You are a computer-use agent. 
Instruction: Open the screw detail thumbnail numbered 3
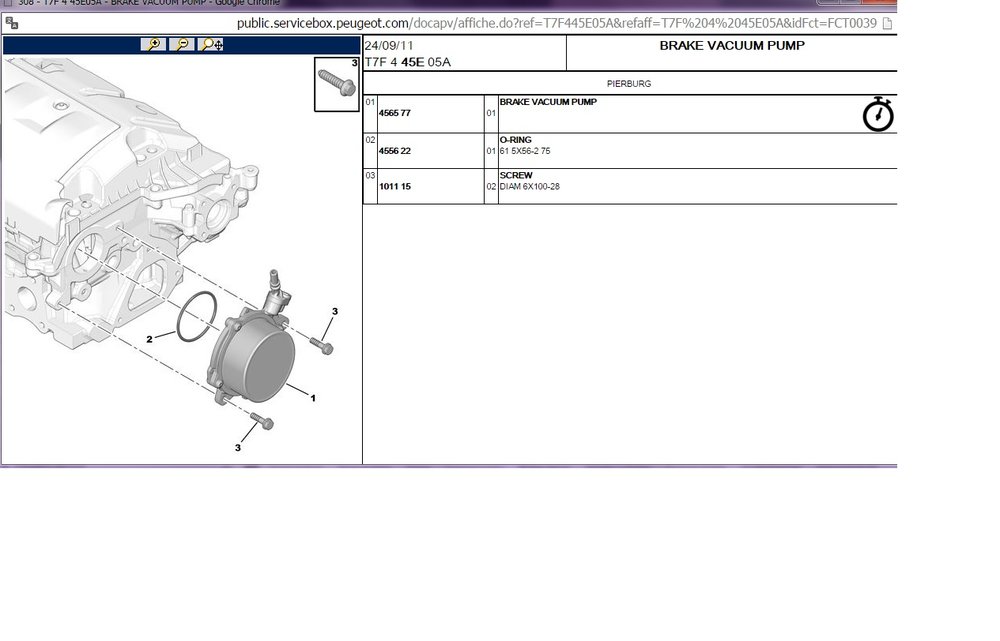tap(337, 84)
